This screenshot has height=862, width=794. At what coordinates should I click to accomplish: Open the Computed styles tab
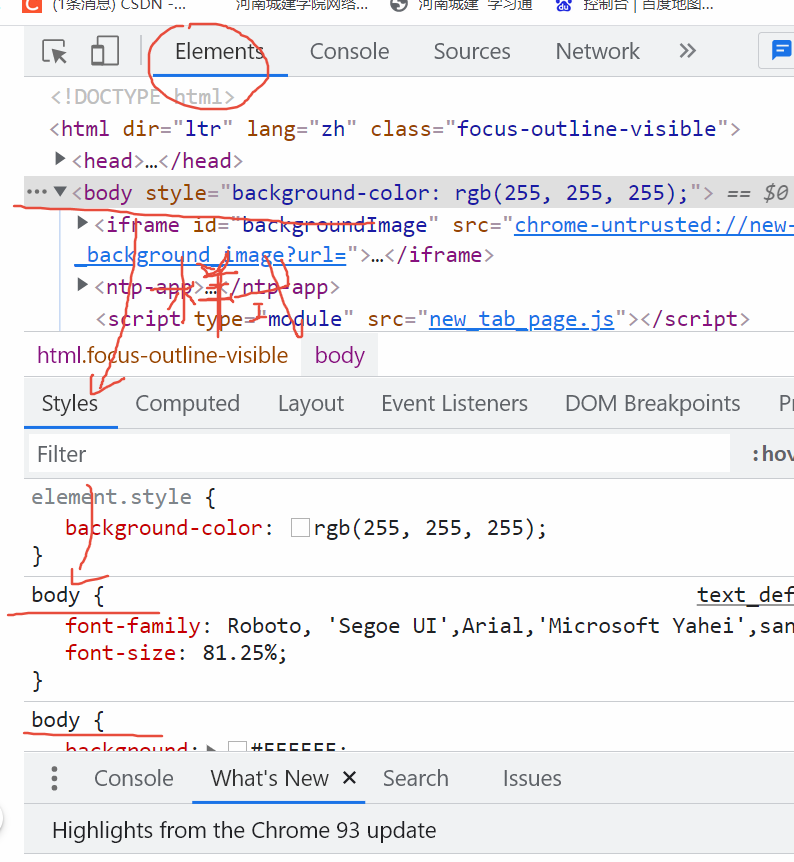(x=188, y=404)
